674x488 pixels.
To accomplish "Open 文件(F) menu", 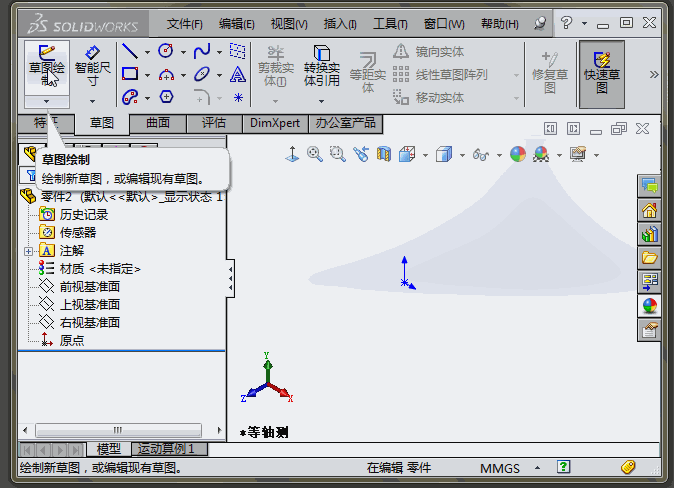I will pos(184,24).
